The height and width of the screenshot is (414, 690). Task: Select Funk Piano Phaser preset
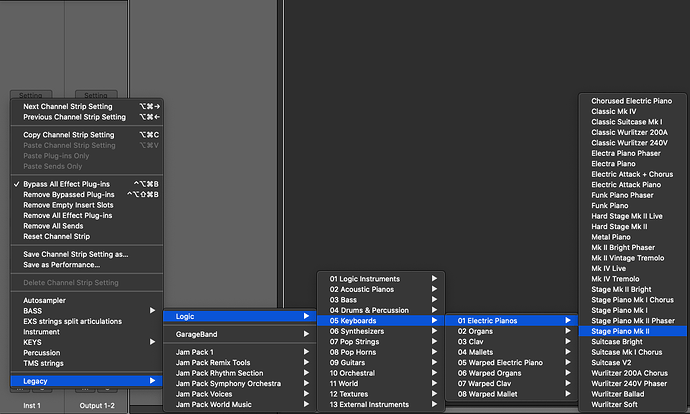pos(633,195)
